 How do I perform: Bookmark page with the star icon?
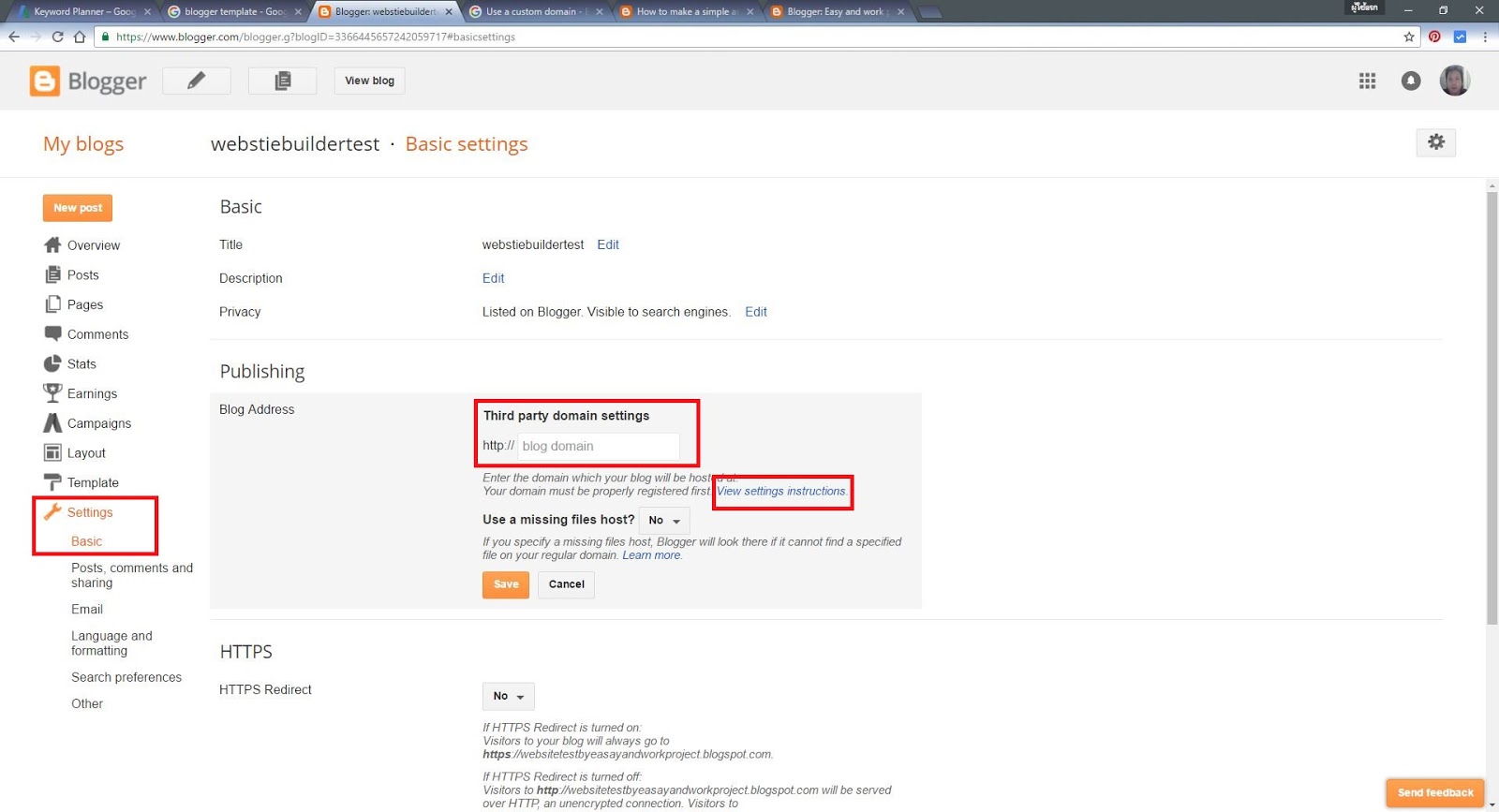click(1409, 37)
